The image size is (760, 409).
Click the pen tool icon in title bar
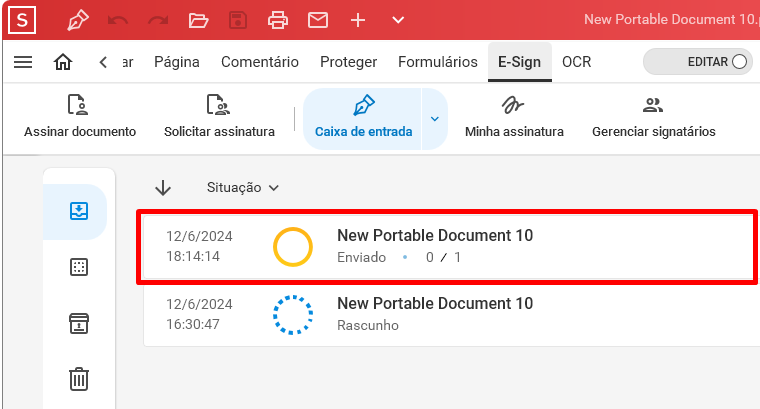click(x=78, y=20)
